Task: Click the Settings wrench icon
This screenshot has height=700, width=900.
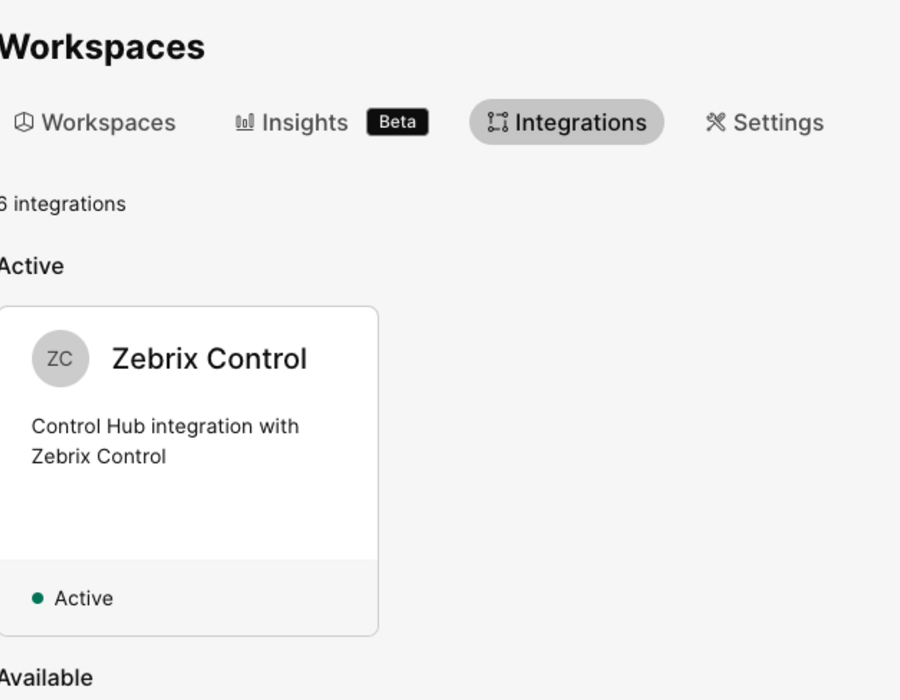Action: pyautogui.click(x=716, y=122)
